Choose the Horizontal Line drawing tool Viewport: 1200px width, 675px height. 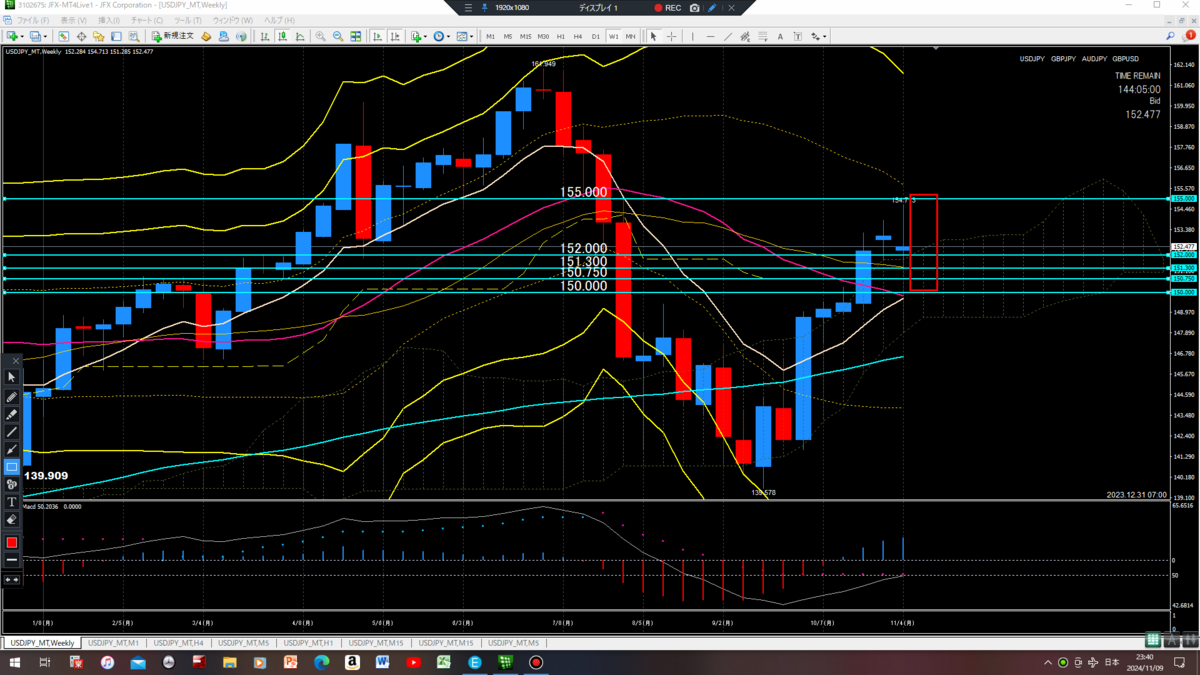(710, 36)
